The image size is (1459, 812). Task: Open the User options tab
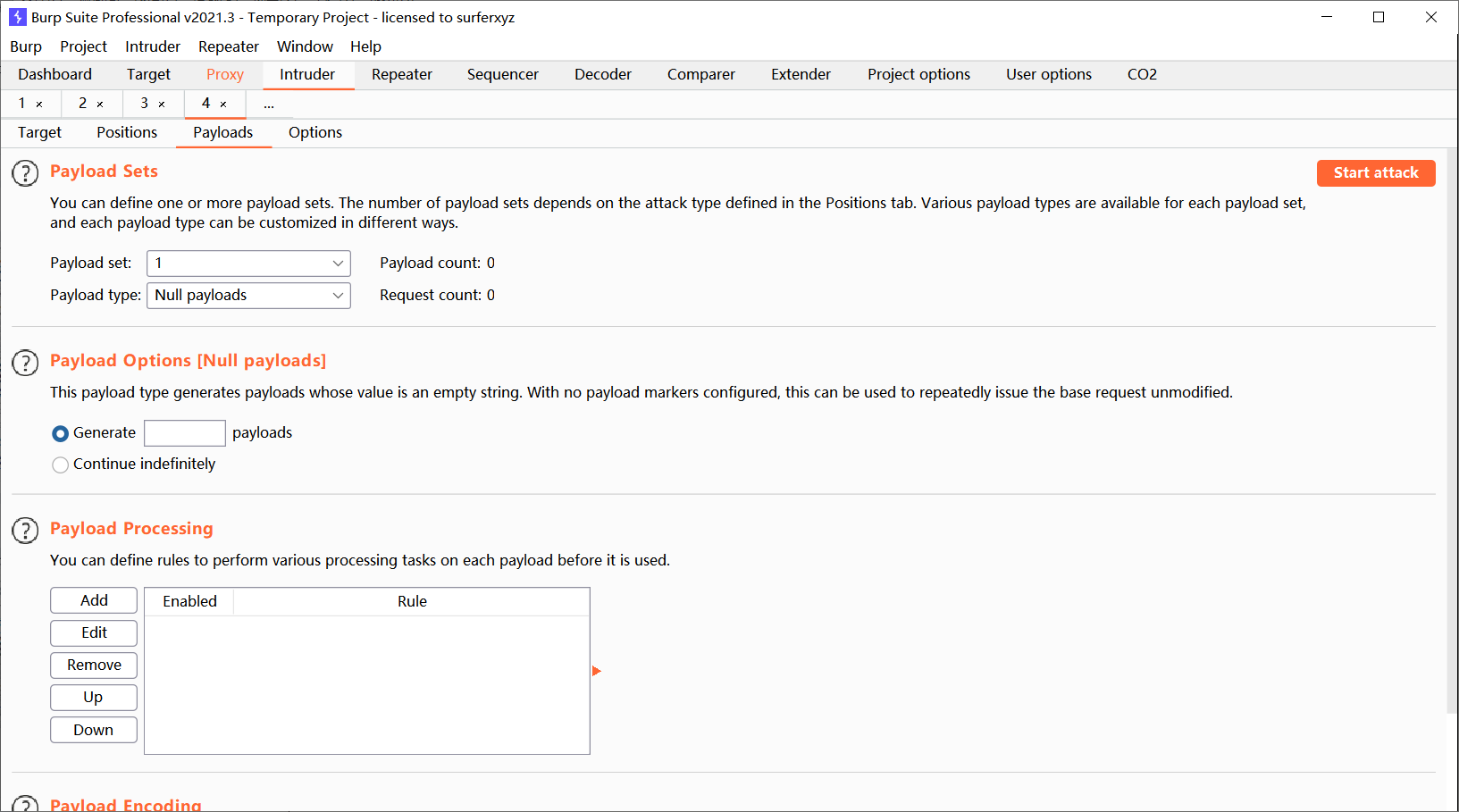click(1049, 74)
